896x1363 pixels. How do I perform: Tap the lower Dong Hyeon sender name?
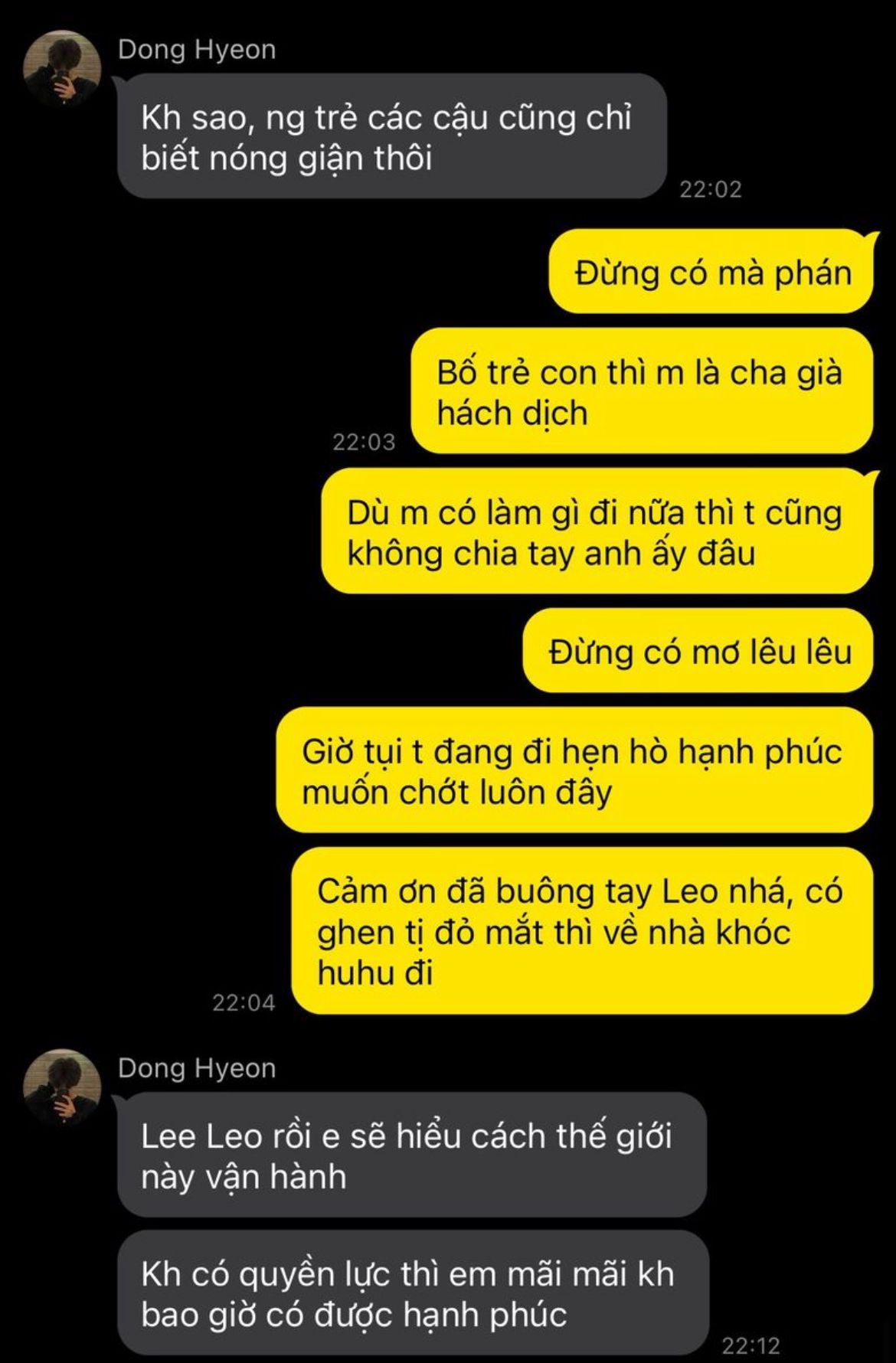point(197,1068)
